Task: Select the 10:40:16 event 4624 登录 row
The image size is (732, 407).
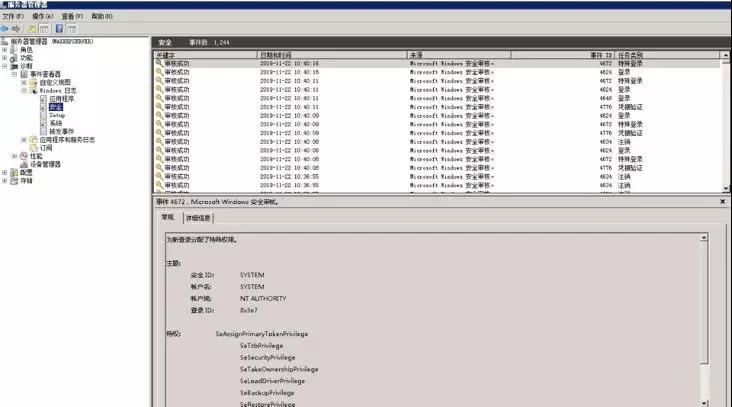Action: coord(436,72)
